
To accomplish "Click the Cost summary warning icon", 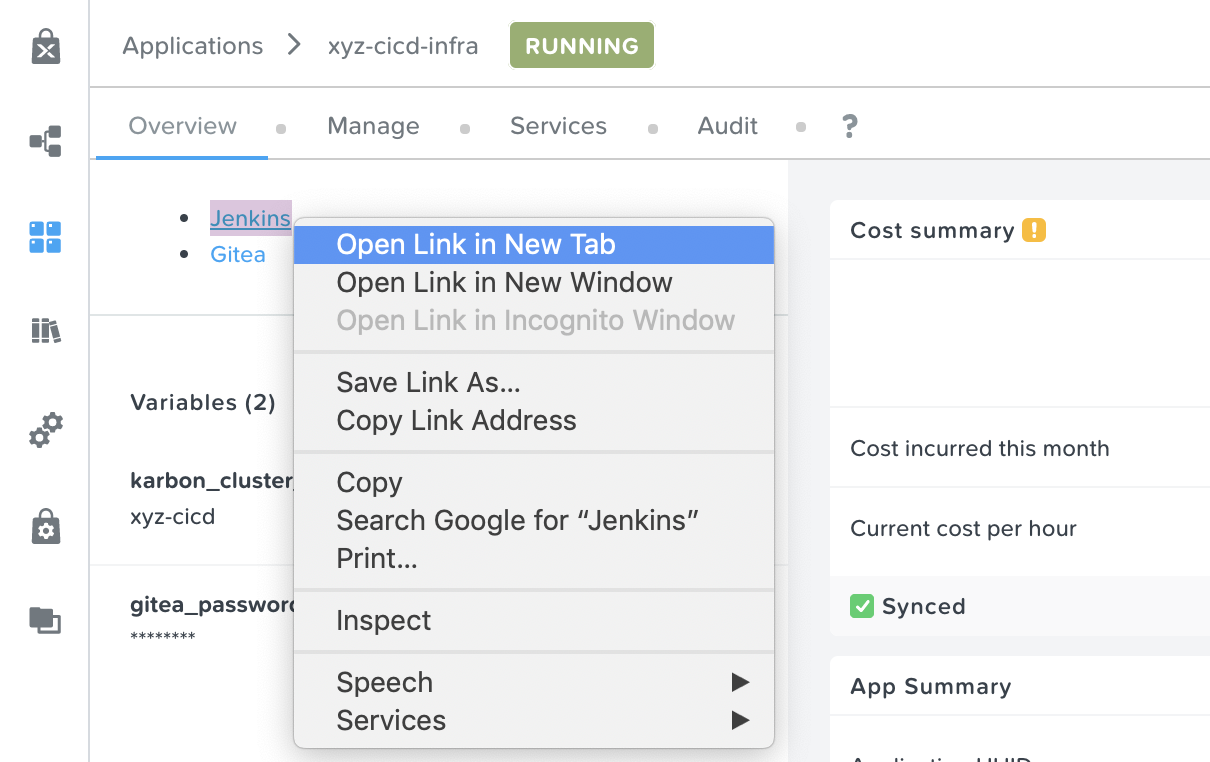I will (1034, 230).
